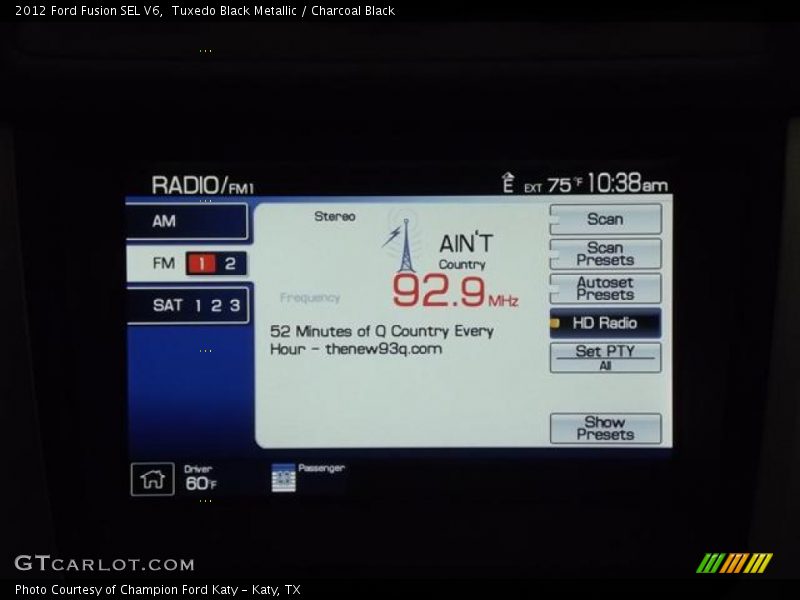Tap the Show Presets button
800x600 pixels.
pos(606,429)
